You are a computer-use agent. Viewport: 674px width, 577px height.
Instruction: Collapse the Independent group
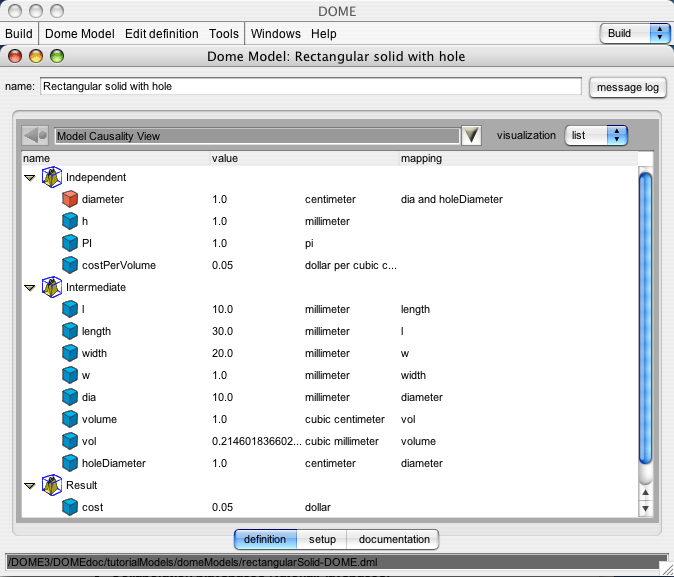pos(30,178)
